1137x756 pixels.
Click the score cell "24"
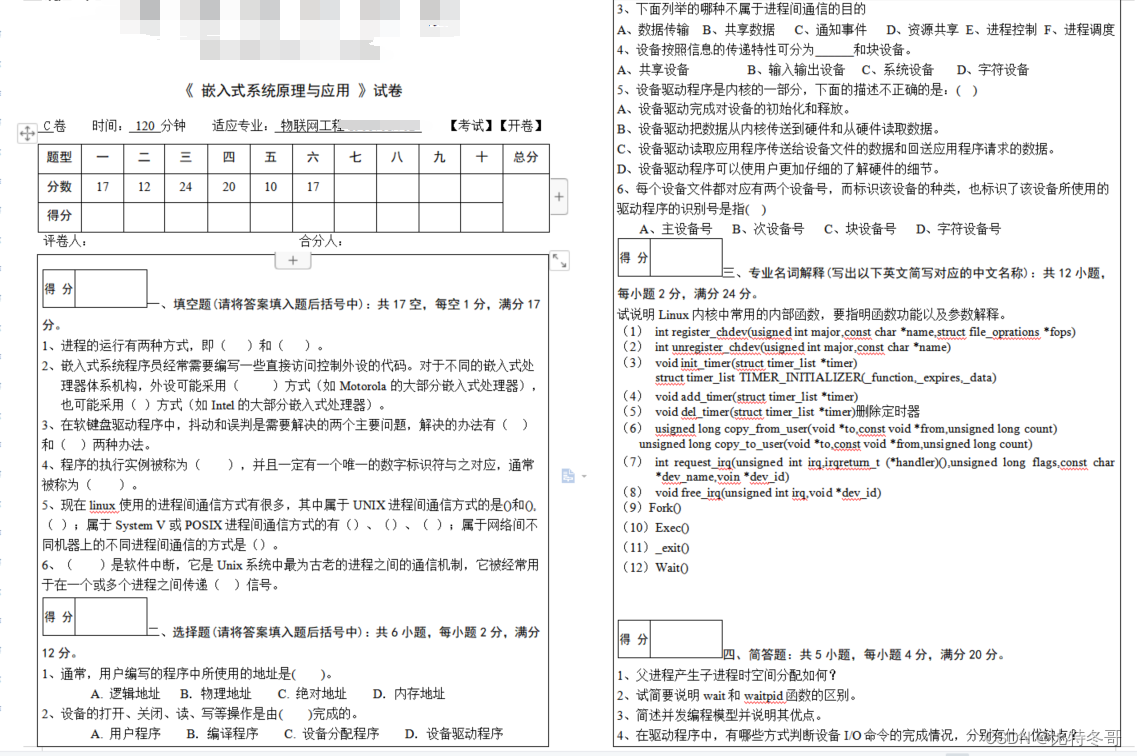[x=186, y=187]
